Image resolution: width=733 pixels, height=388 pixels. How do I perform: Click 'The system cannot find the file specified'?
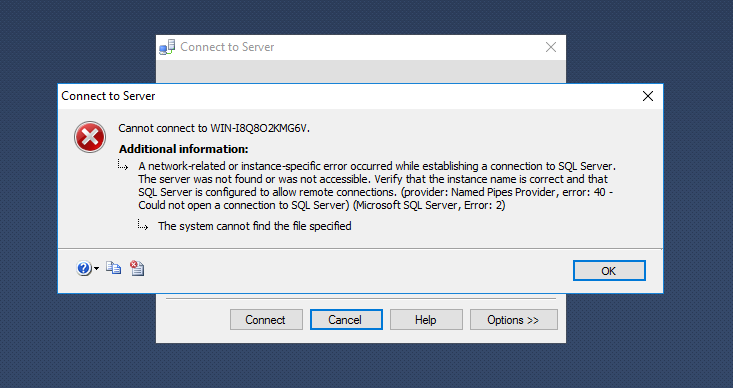click(x=255, y=226)
